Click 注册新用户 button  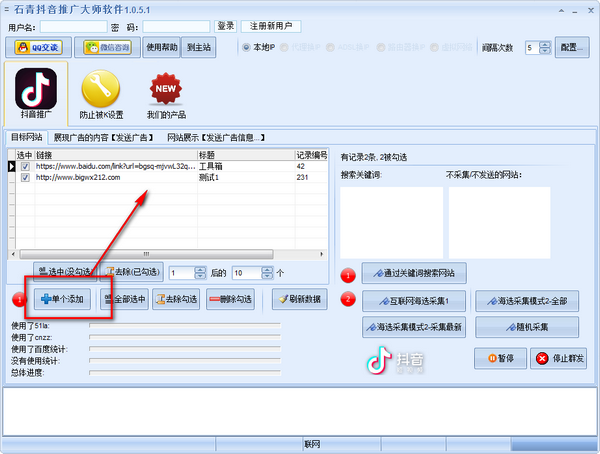click(x=271, y=26)
